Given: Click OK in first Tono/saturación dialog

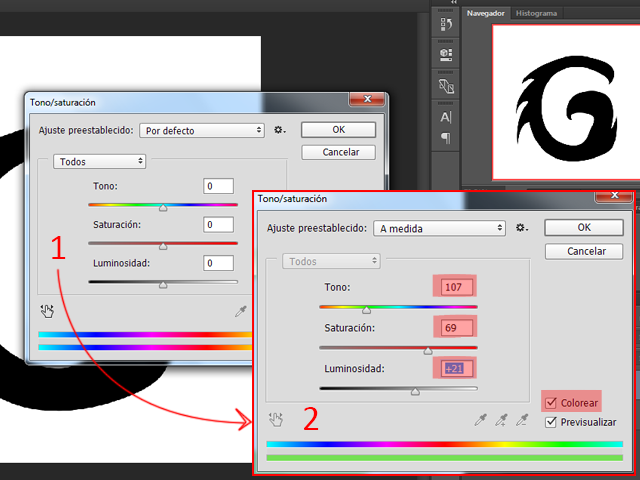Looking at the screenshot, I should pos(338,130).
